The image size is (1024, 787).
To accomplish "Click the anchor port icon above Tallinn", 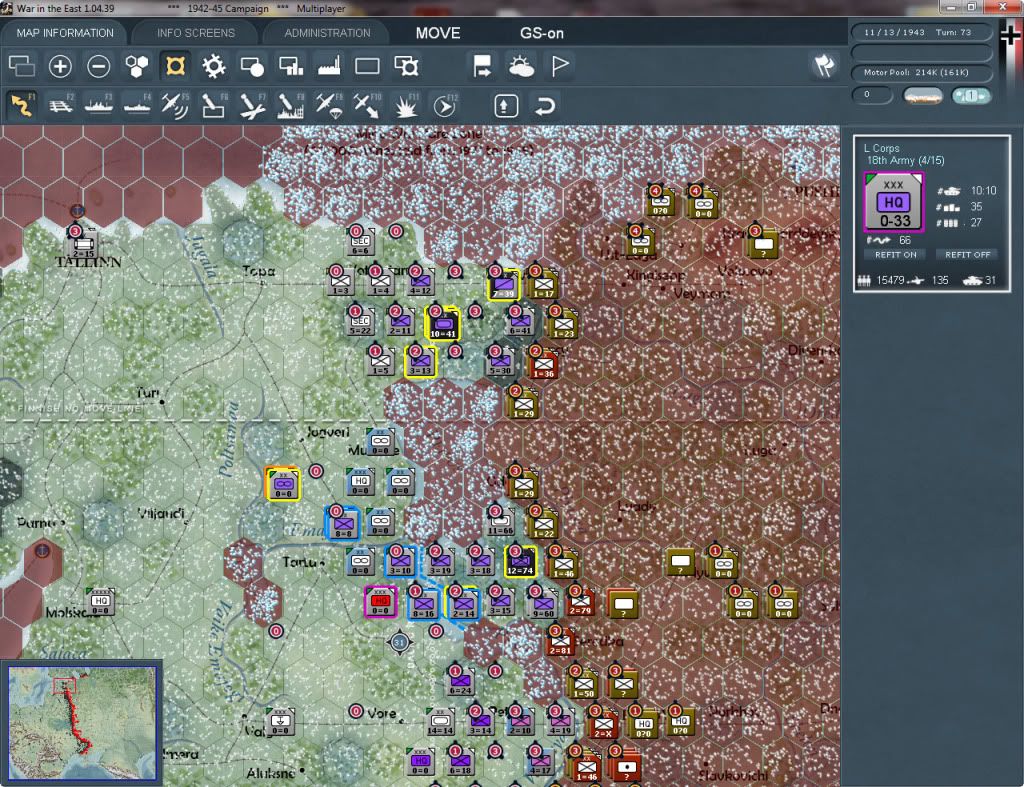I will (x=77, y=210).
